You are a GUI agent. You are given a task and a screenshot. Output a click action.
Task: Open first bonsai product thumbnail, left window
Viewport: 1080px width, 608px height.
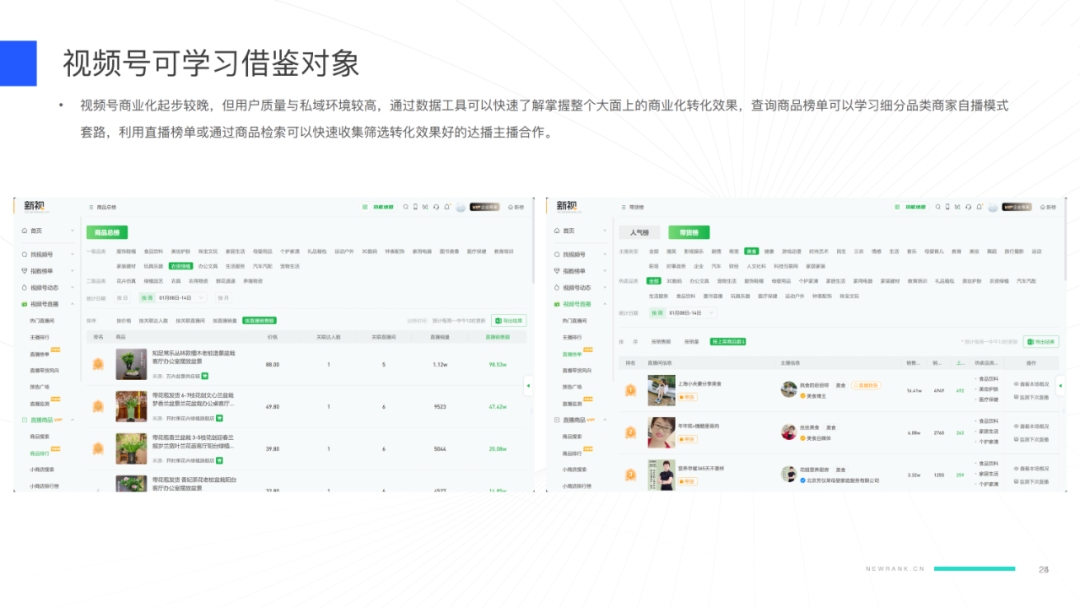pyautogui.click(x=131, y=364)
